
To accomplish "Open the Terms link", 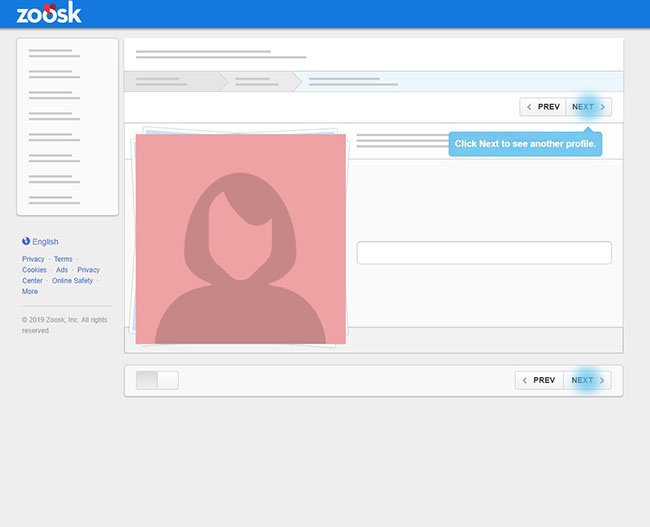I will point(63,259).
